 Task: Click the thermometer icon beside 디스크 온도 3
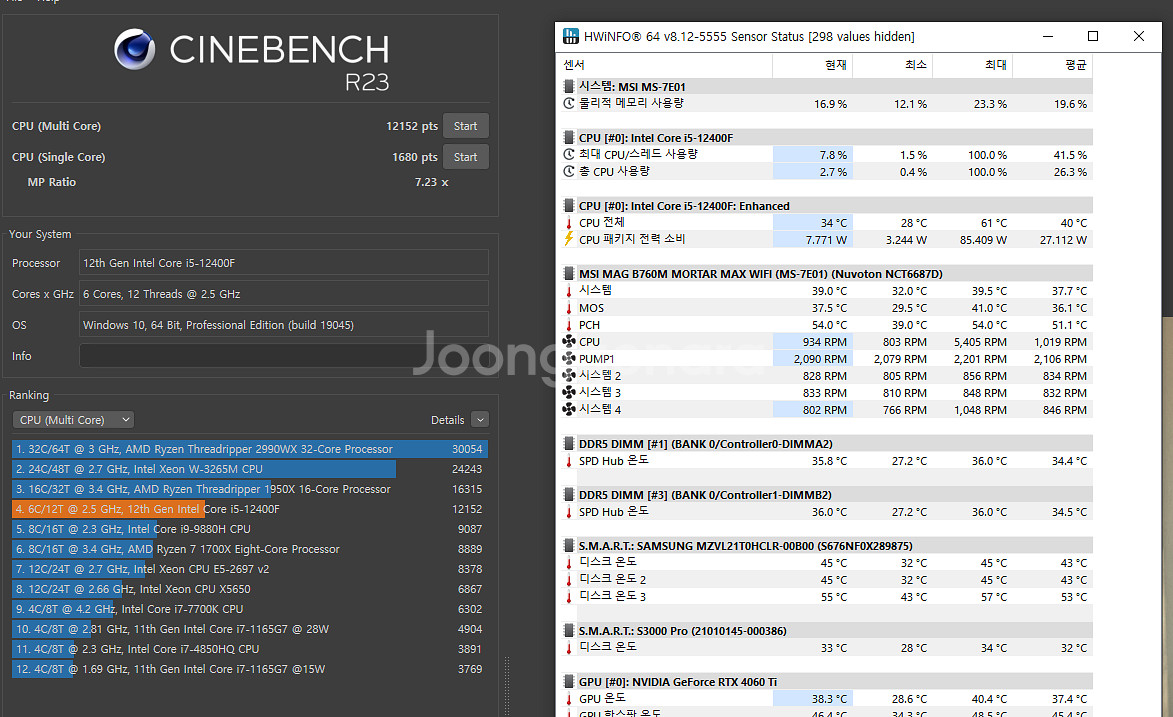(569, 597)
